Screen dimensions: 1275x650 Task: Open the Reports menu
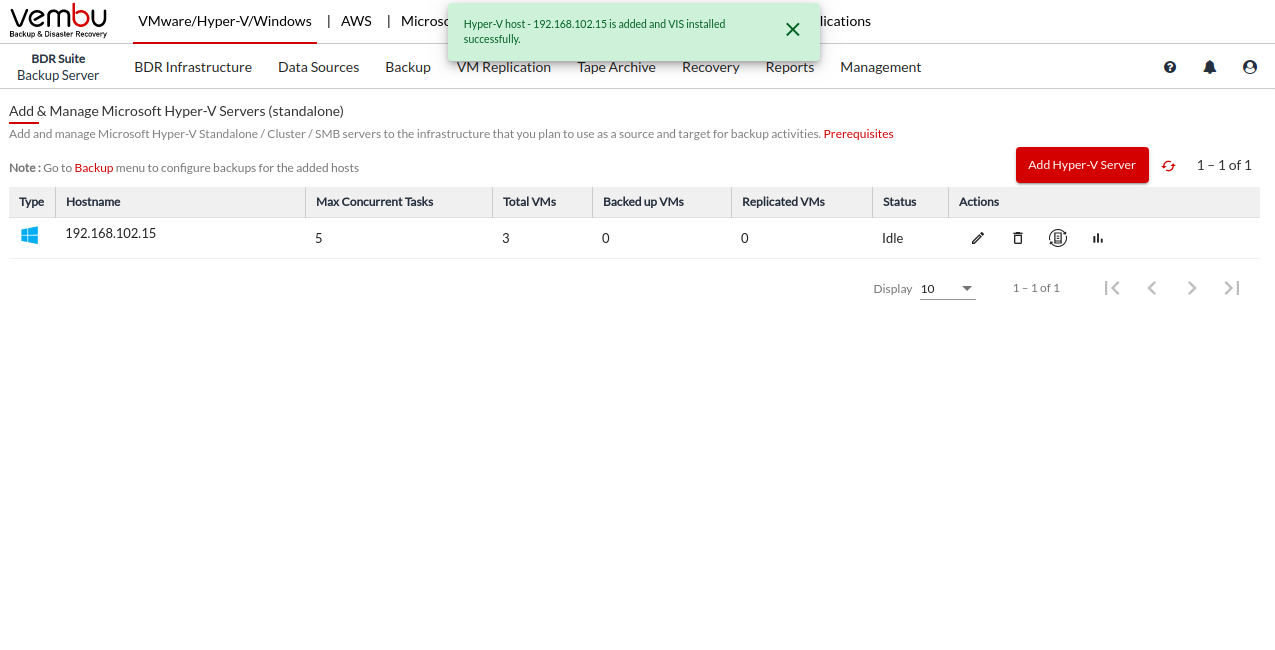[790, 67]
